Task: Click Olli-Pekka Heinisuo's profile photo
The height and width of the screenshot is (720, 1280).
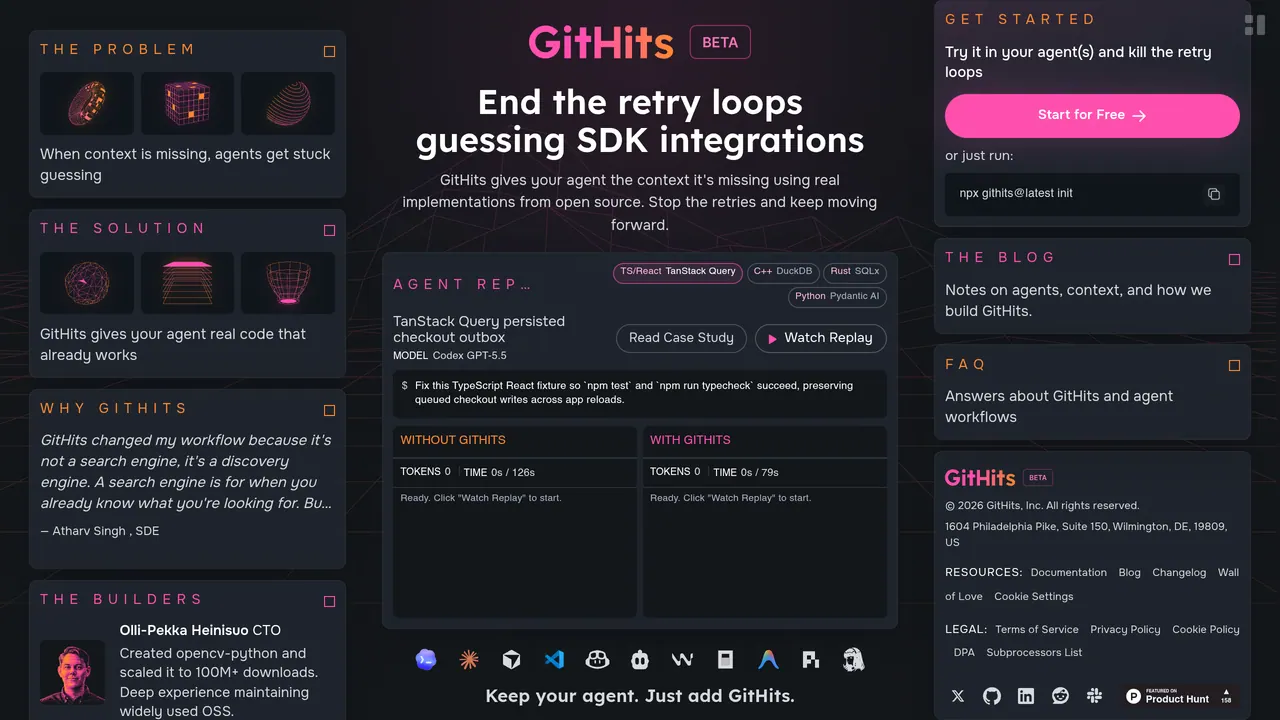Action: (73, 672)
